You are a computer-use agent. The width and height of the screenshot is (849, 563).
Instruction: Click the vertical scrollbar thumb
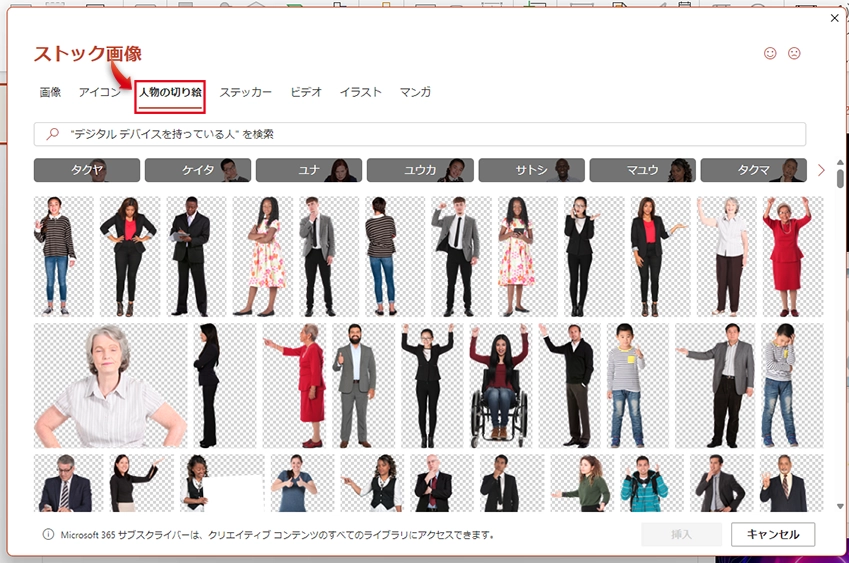[x=840, y=178]
